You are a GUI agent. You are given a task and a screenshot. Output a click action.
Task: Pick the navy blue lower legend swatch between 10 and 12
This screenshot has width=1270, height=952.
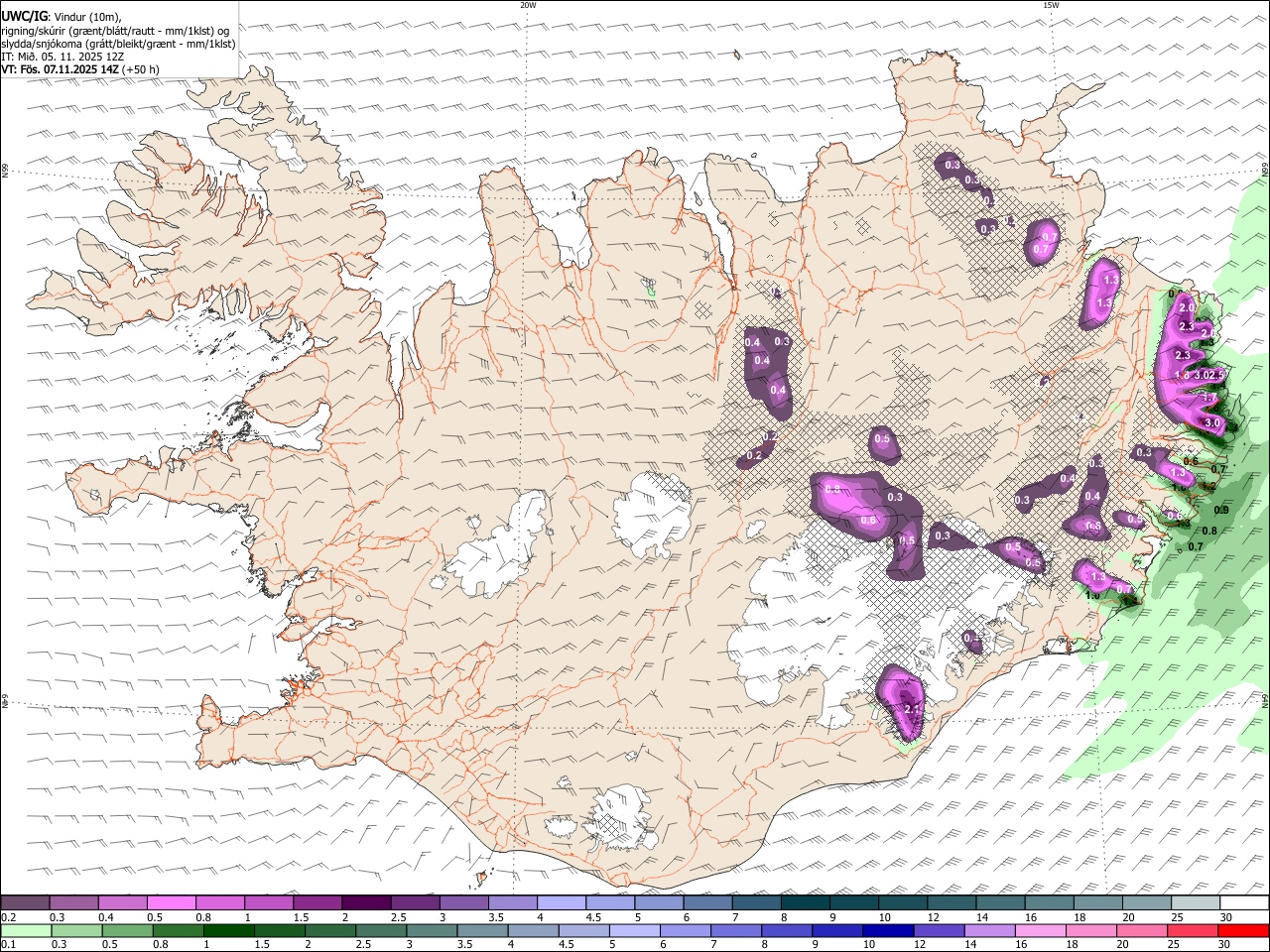[x=887, y=930]
